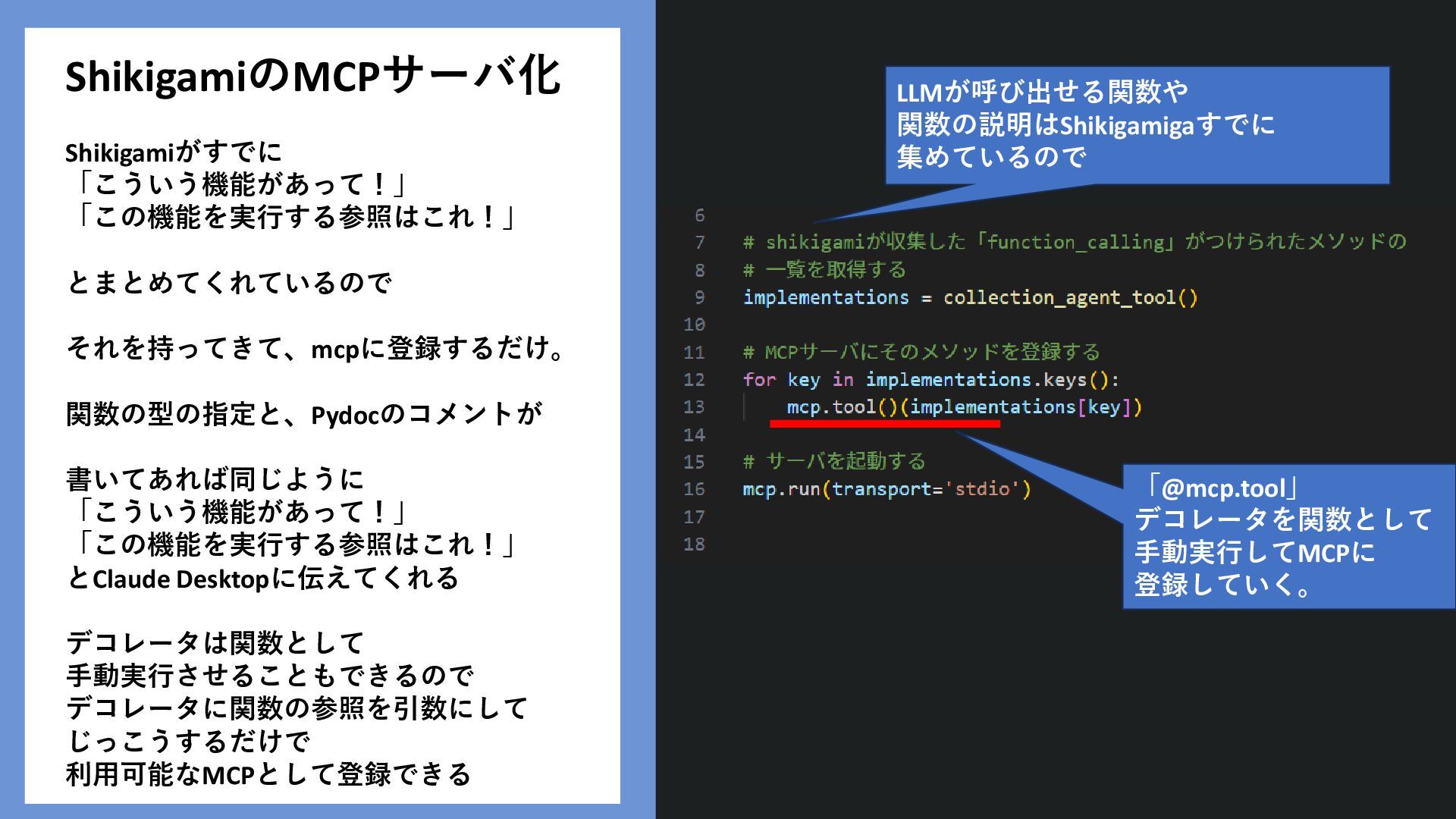Click the comment '# サーバを起動する'

coord(834,461)
